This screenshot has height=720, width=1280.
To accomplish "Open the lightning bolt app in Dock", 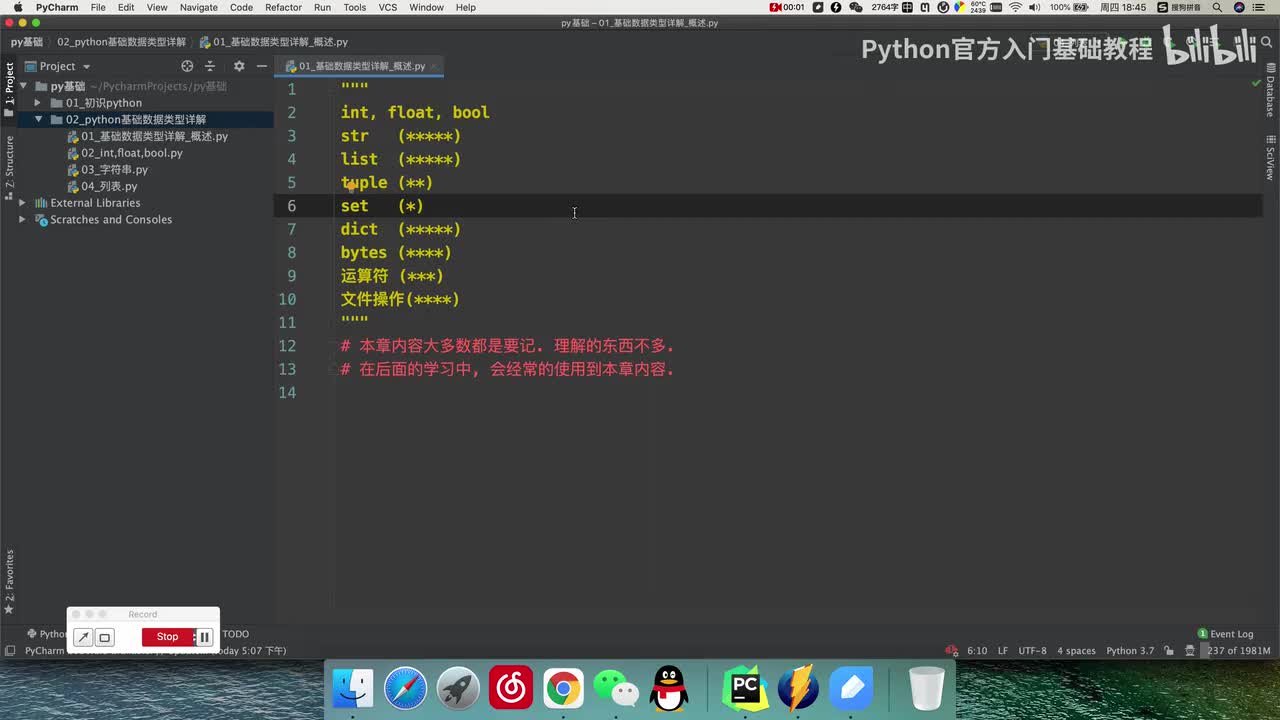I will click(x=798, y=689).
